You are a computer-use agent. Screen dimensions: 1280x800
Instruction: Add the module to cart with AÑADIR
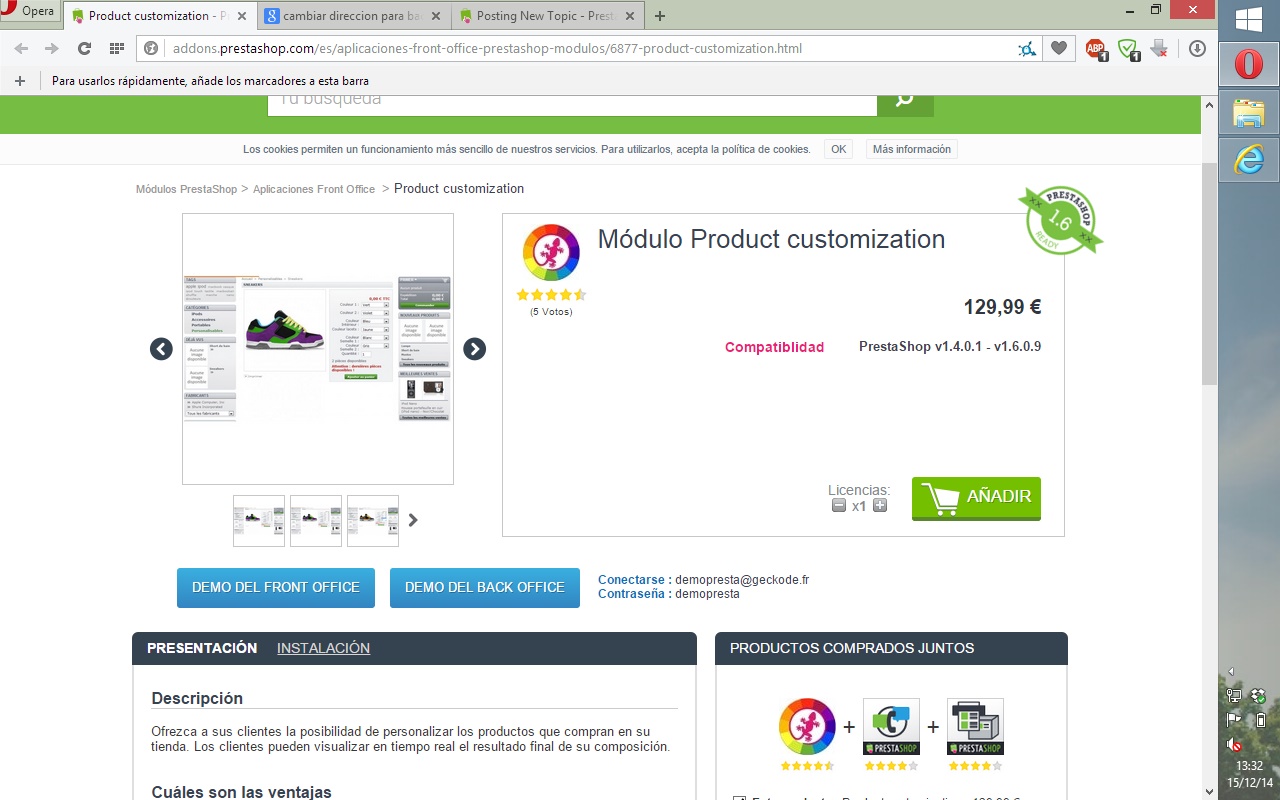click(976, 498)
